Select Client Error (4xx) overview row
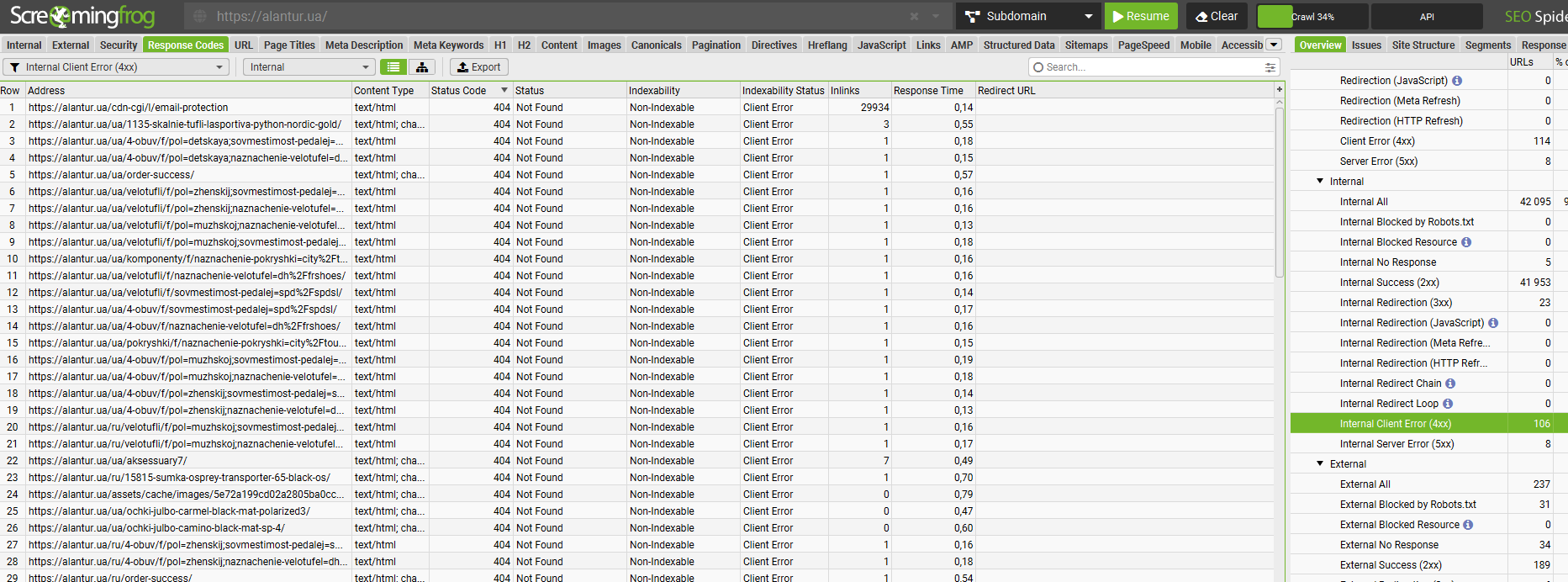Image resolution: width=1568 pixels, height=582 pixels. pyautogui.click(x=1428, y=141)
